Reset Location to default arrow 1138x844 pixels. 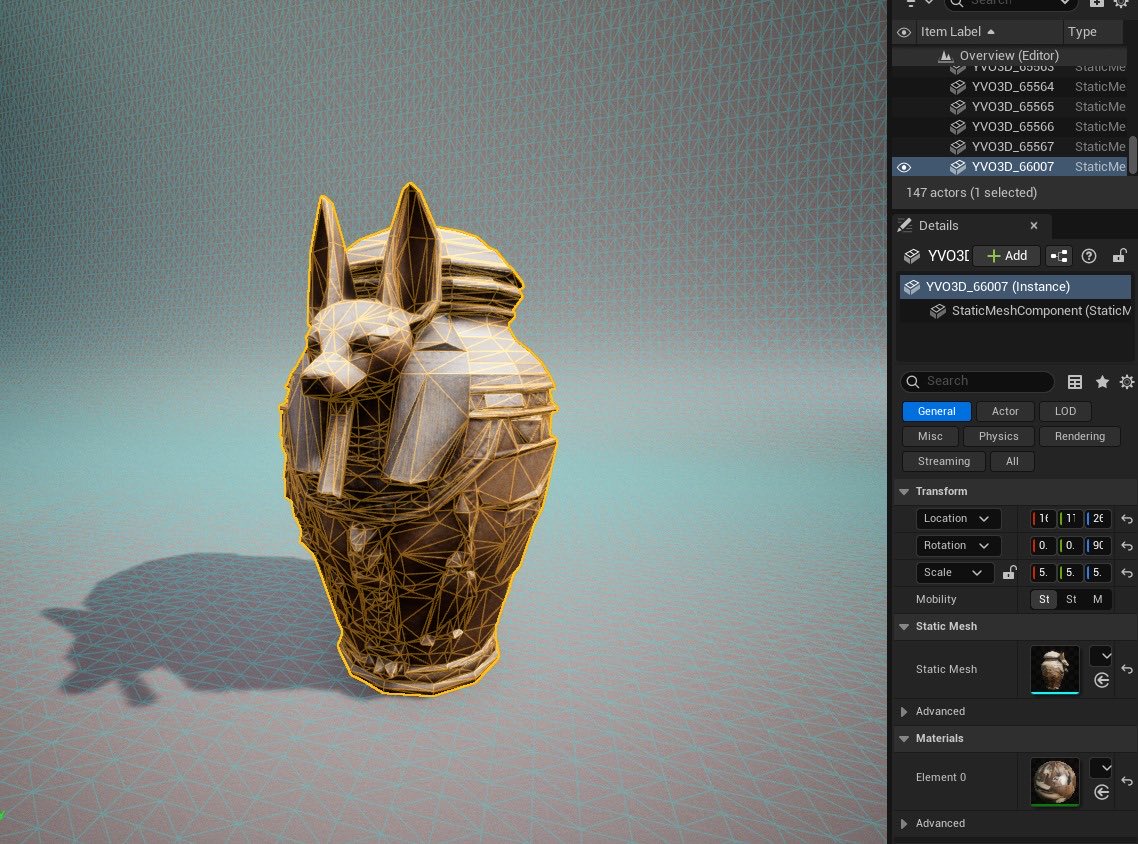1126,519
